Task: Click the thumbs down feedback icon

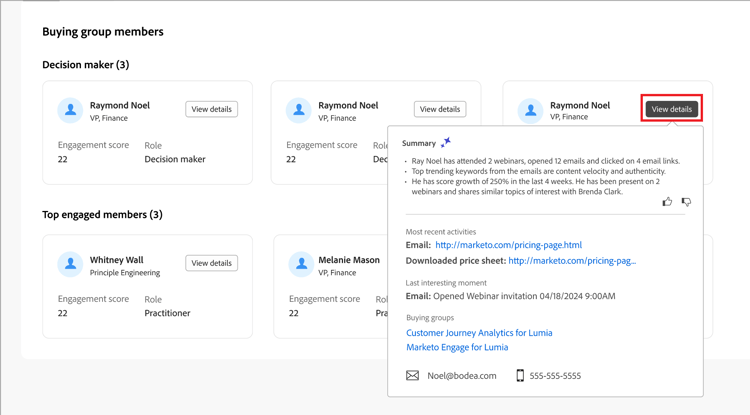Action: (686, 202)
